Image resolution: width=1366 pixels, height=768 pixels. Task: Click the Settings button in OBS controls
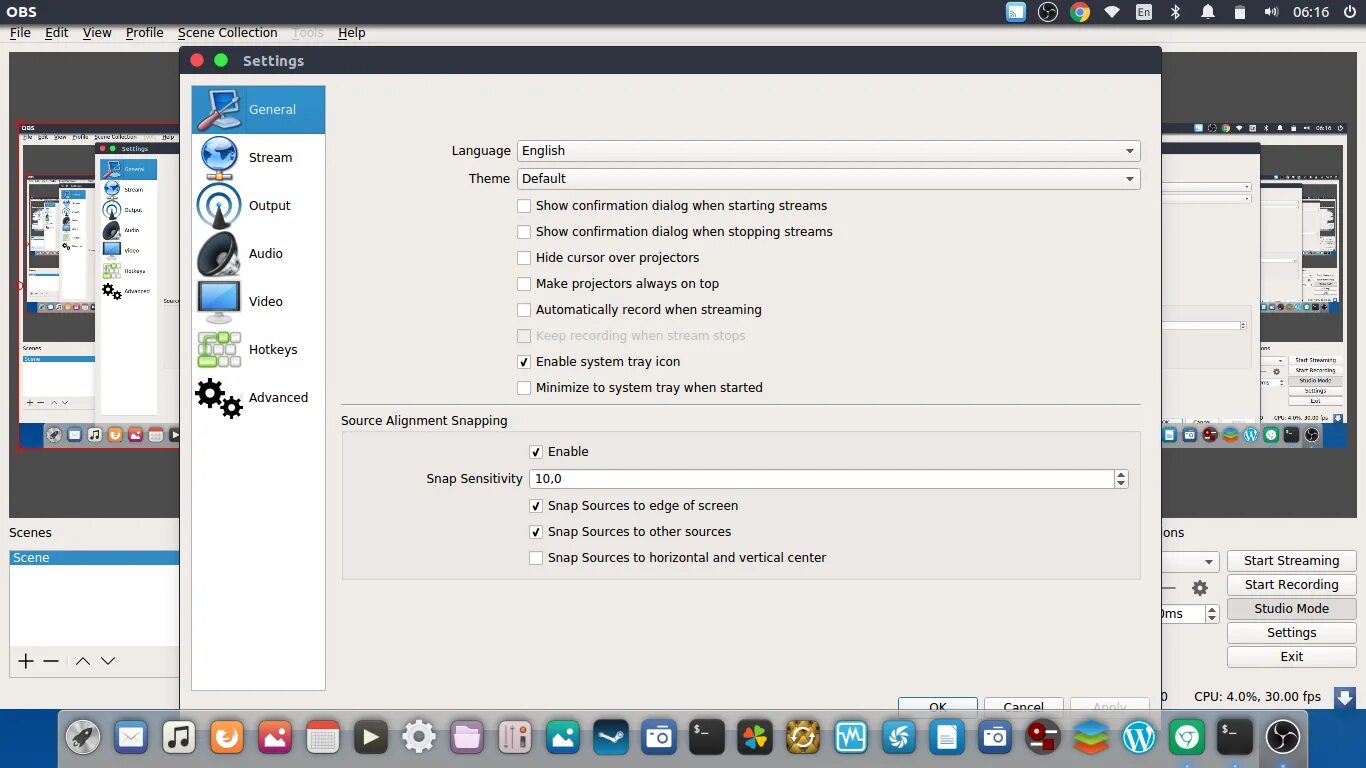(x=1291, y=633)
